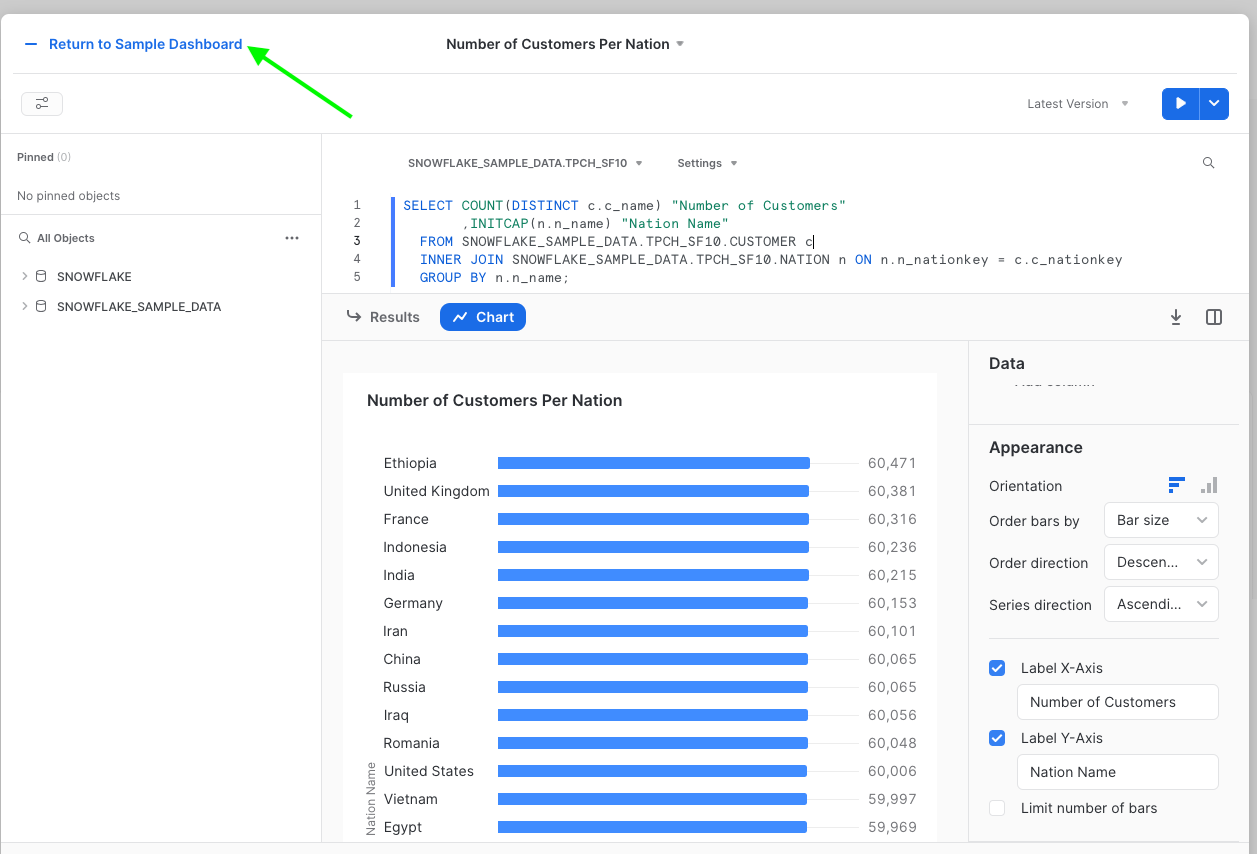Open the run options arrow beside play
Viewport: 1257px width, 854px height.
click(x=1215, y=103)
